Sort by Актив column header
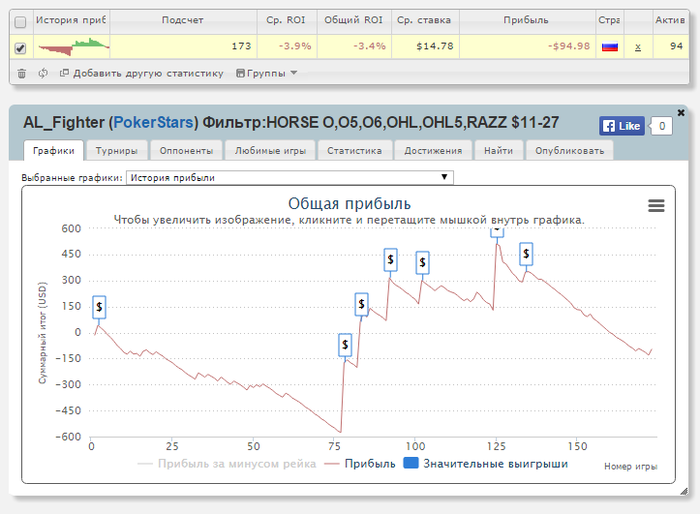Image resolution: width=700 pixels, height=514 pixels. pos(670,20)
